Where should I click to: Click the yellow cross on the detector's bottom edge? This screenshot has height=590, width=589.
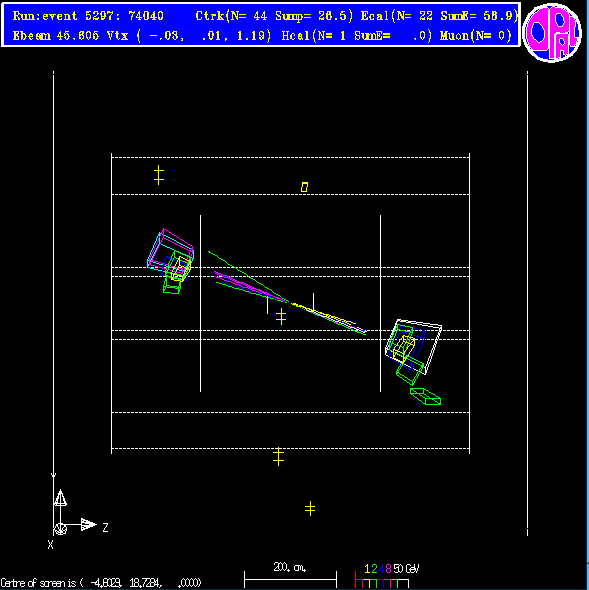pyautogui.click(x=278, y=456)
